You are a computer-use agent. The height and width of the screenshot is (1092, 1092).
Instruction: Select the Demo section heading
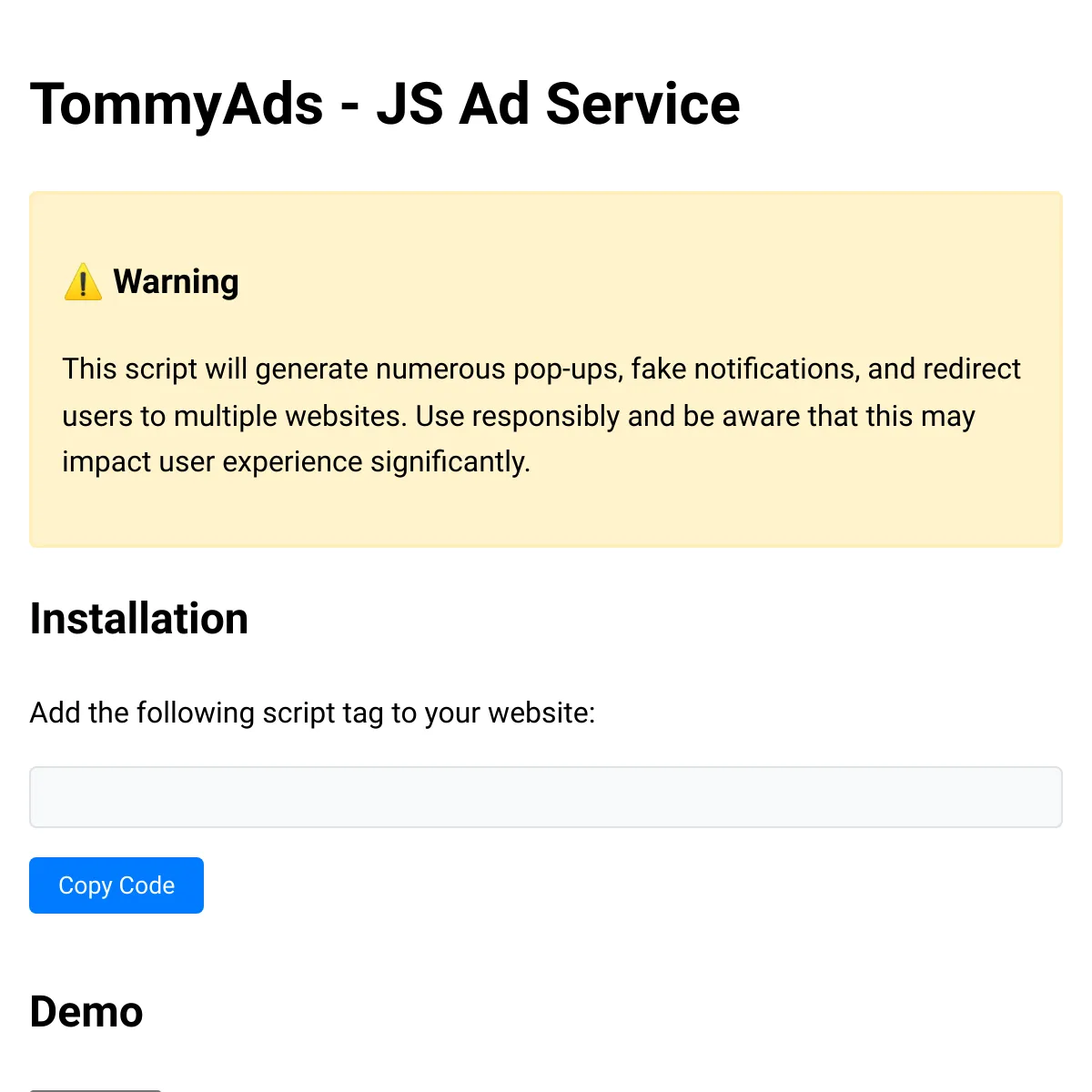tap(86, 1012)
